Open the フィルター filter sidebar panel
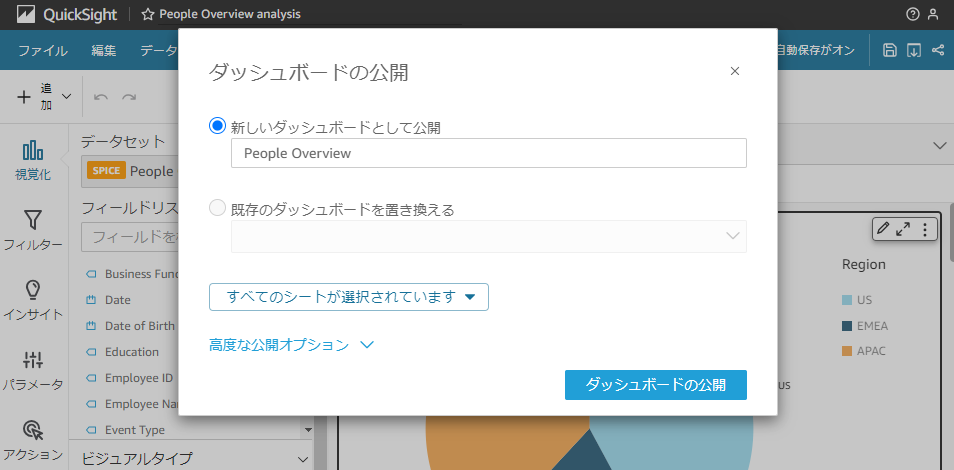This screenshot has width=954, height=470. (33, 231)
